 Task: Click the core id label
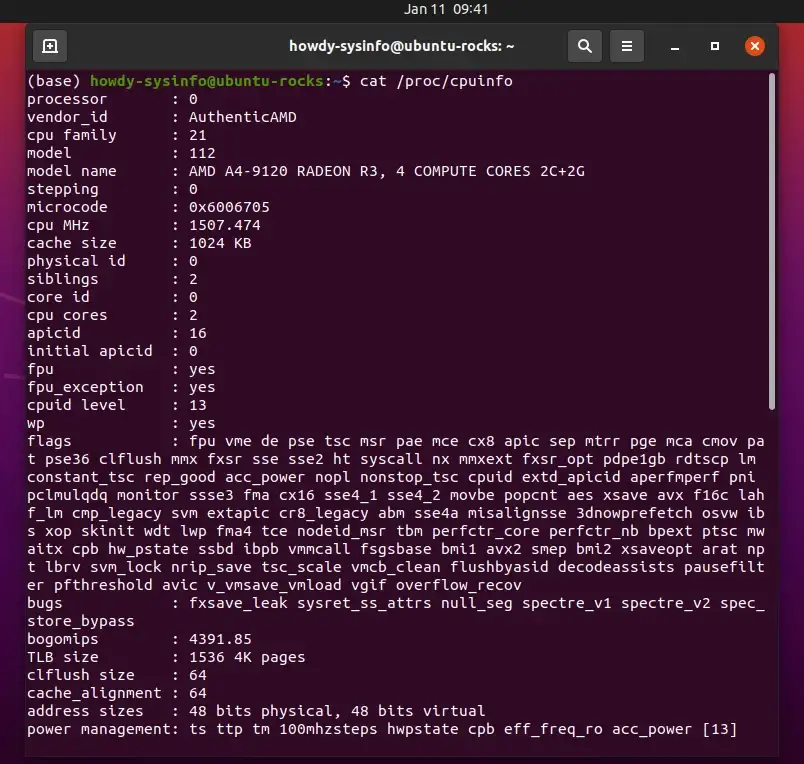click(58, 297)
